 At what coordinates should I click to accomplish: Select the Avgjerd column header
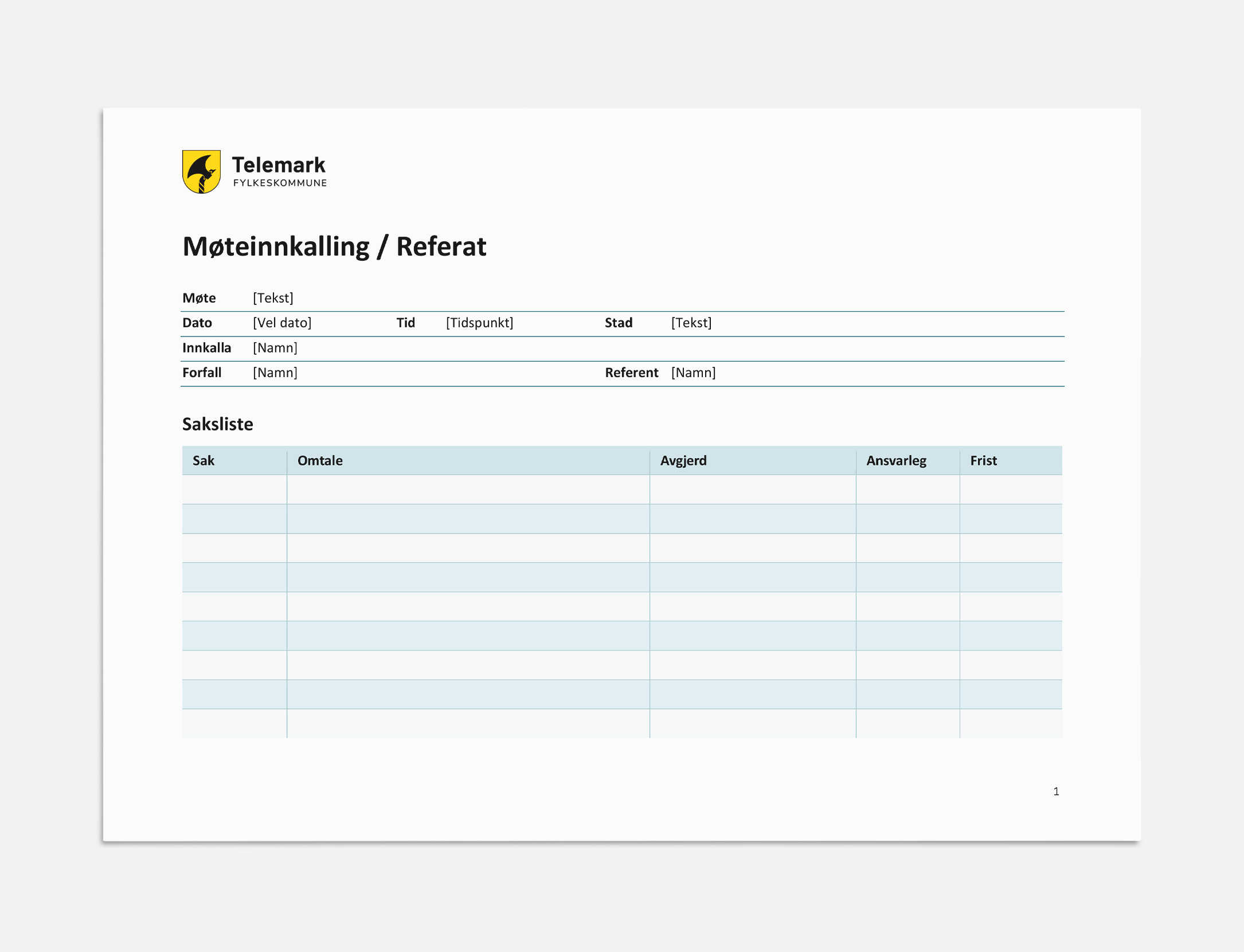pos(683,461)
